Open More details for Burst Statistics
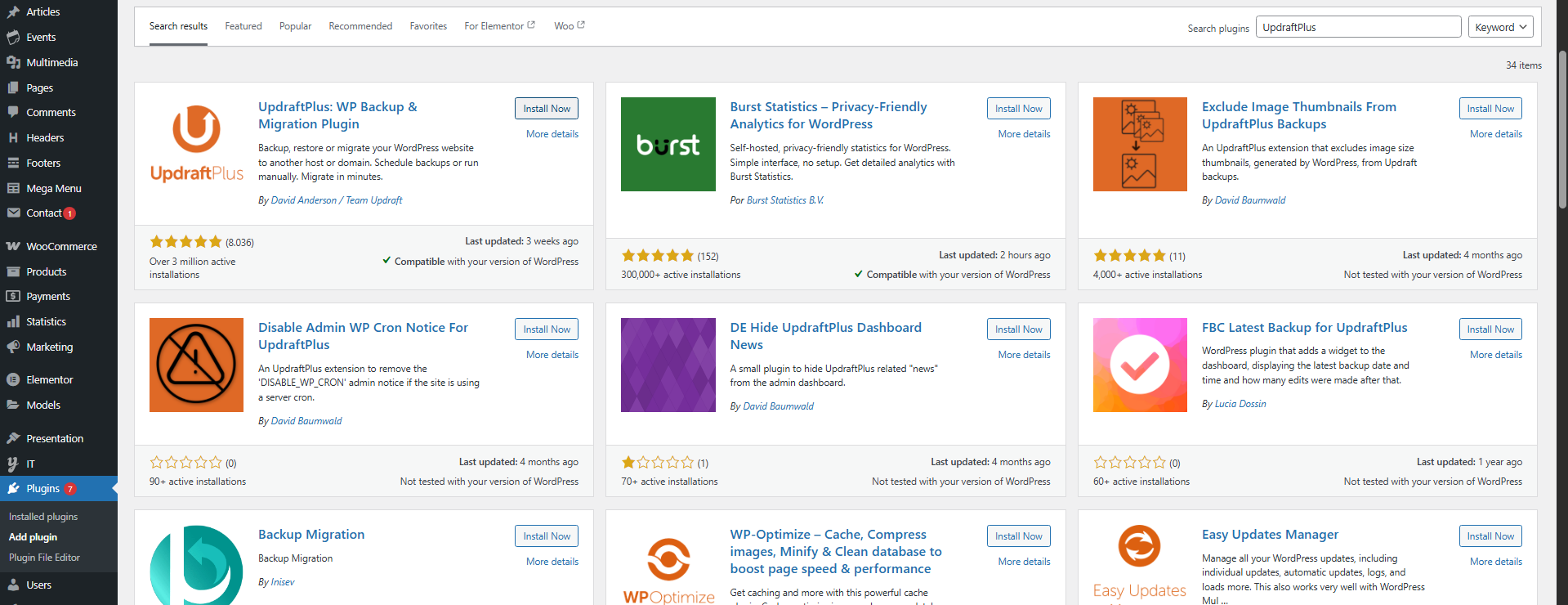 (1024, 134)
